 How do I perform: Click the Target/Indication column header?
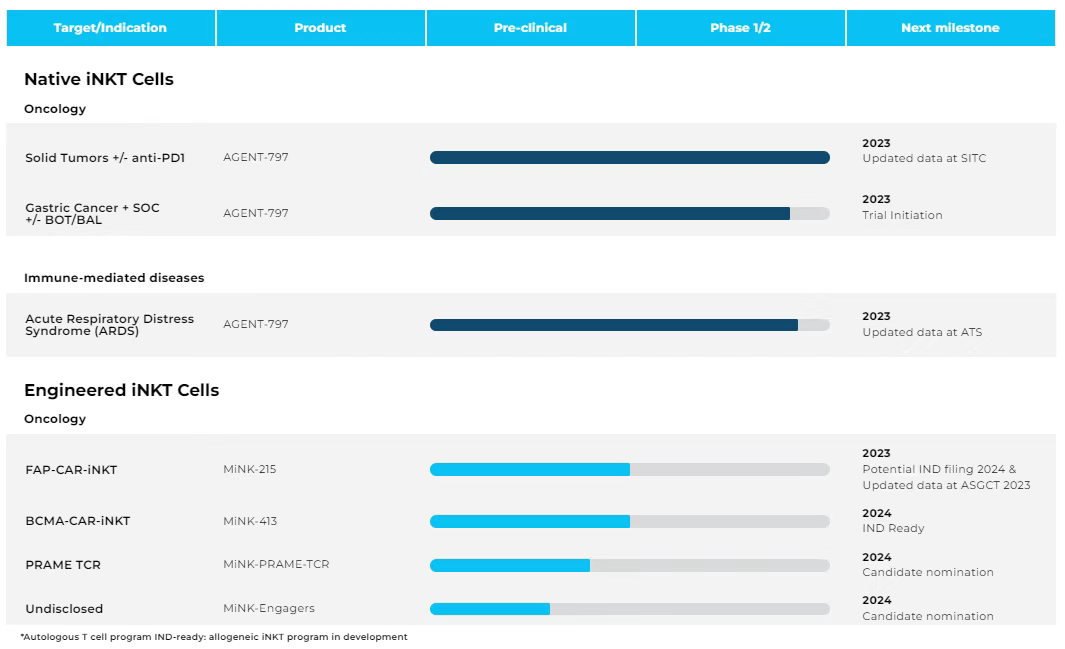click(110, 28)
